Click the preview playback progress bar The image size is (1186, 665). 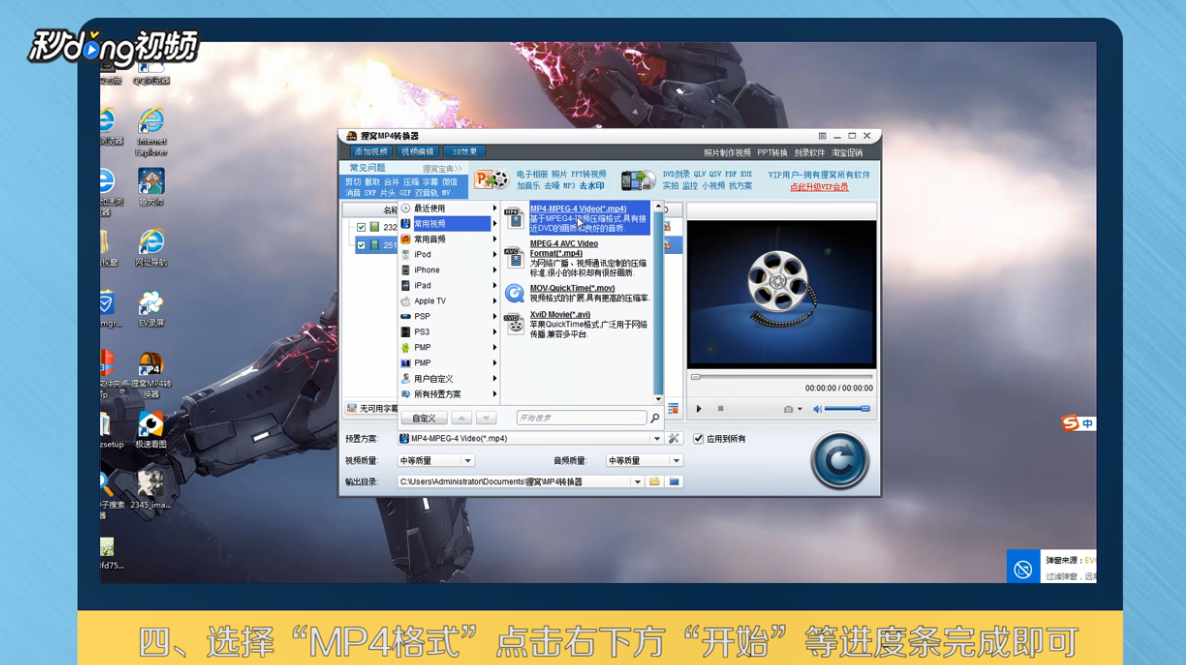point(782,376)
